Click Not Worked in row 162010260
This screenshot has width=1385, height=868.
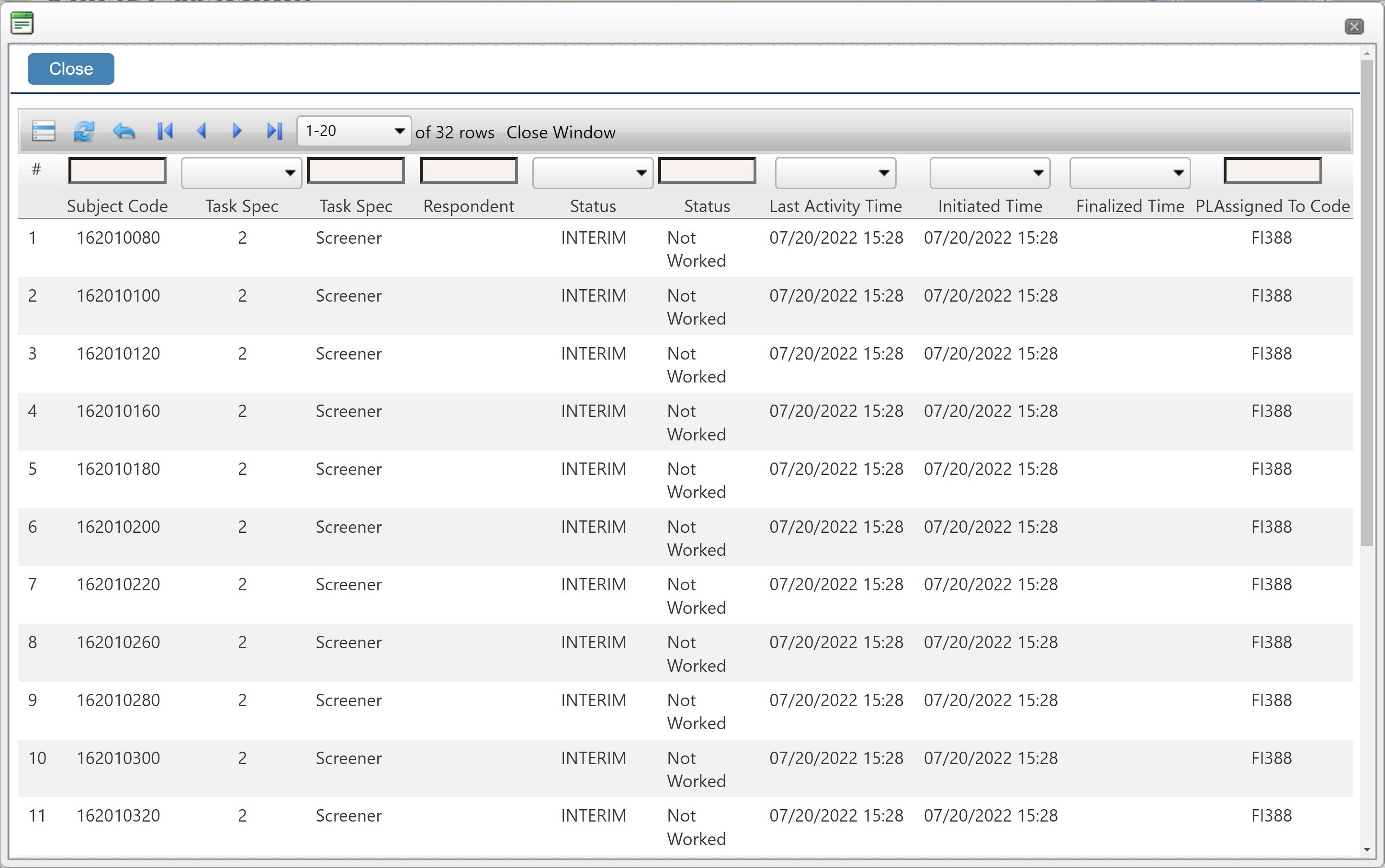696,654
